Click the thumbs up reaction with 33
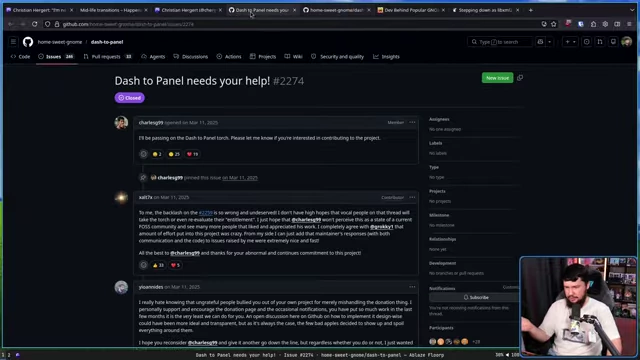Screen dimensions: 640x360 click(x=158, y=265)
